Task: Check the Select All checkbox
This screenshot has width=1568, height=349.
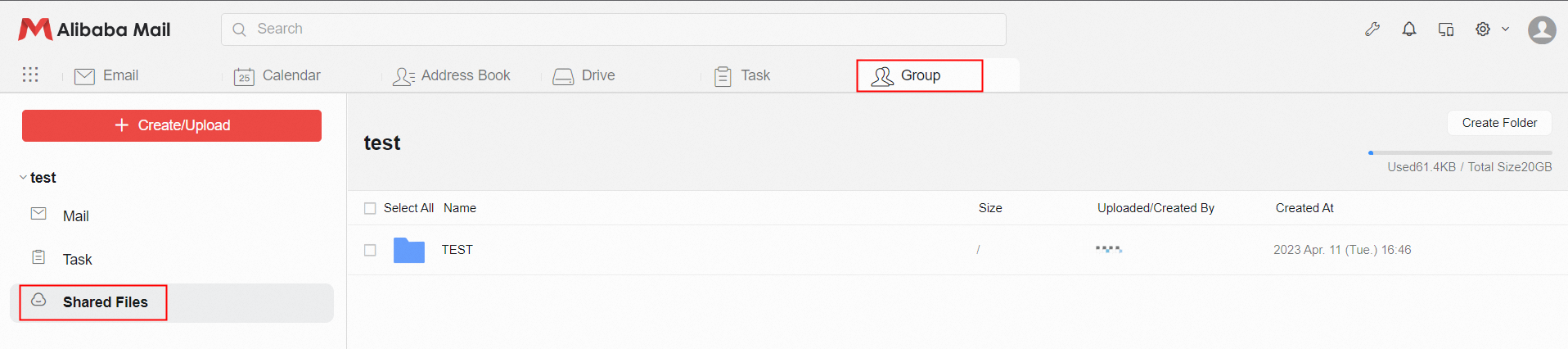Action: (370, 208)
